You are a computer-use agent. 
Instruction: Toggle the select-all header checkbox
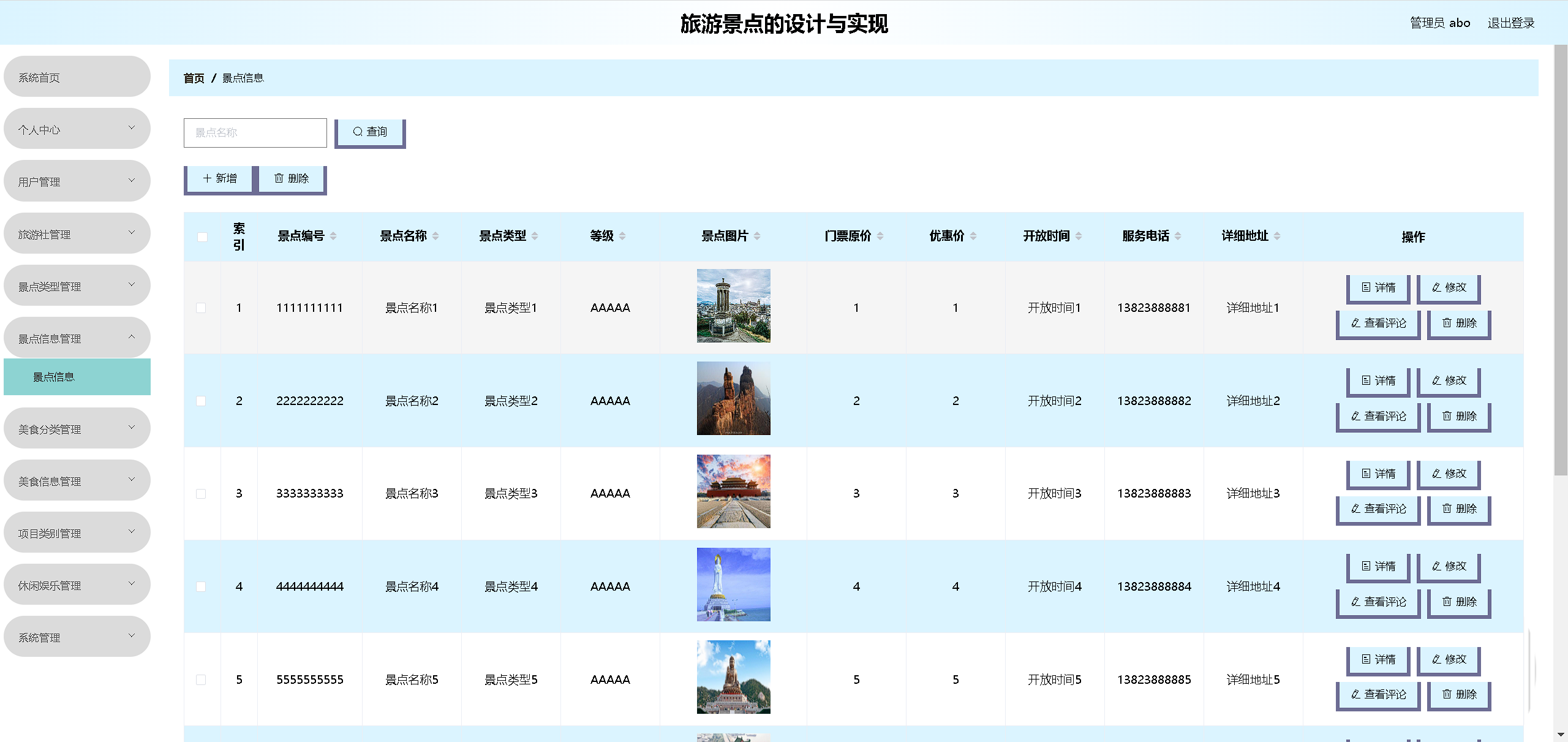[x=202, y=237]
